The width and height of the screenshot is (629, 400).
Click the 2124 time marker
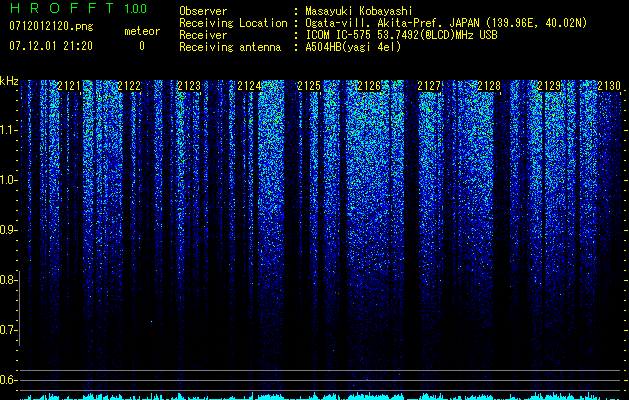[249, 86]
